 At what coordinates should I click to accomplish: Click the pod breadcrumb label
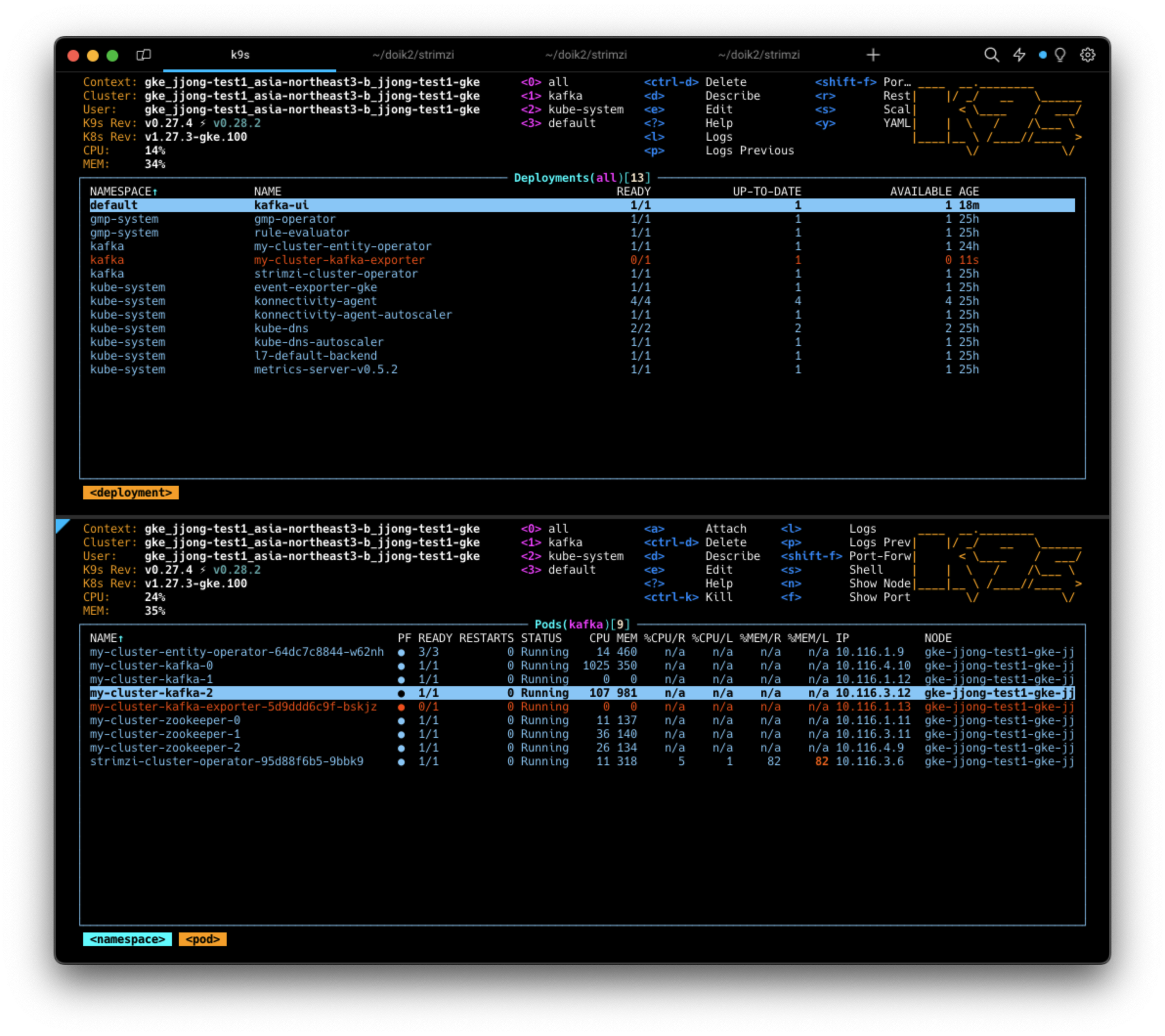coord(202,939)
